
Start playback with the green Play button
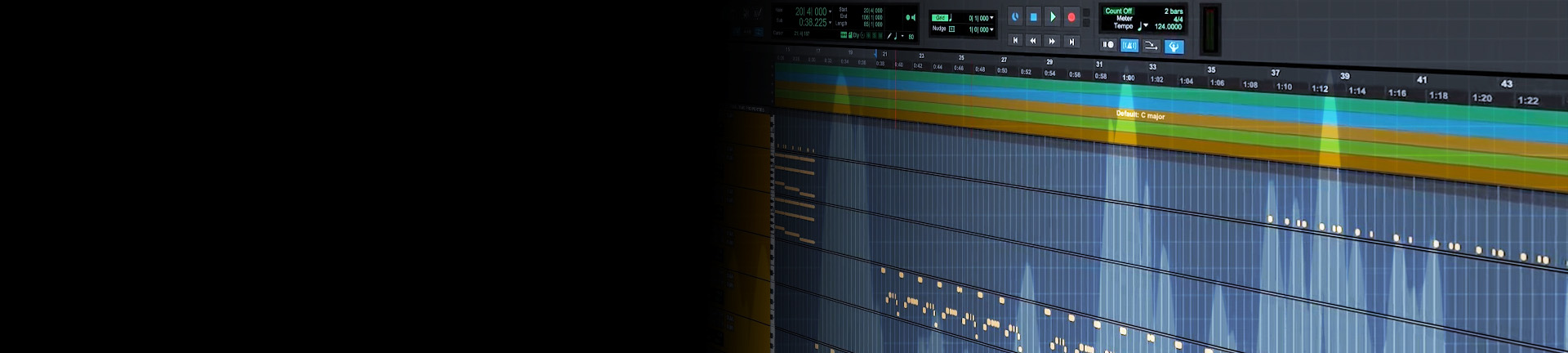(x=1053, y=16)
